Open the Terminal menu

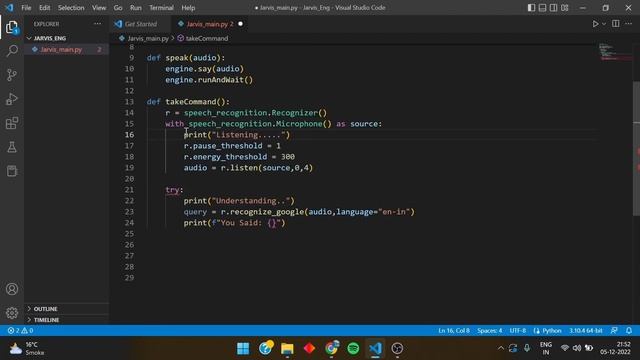click(x=161, y=8)
